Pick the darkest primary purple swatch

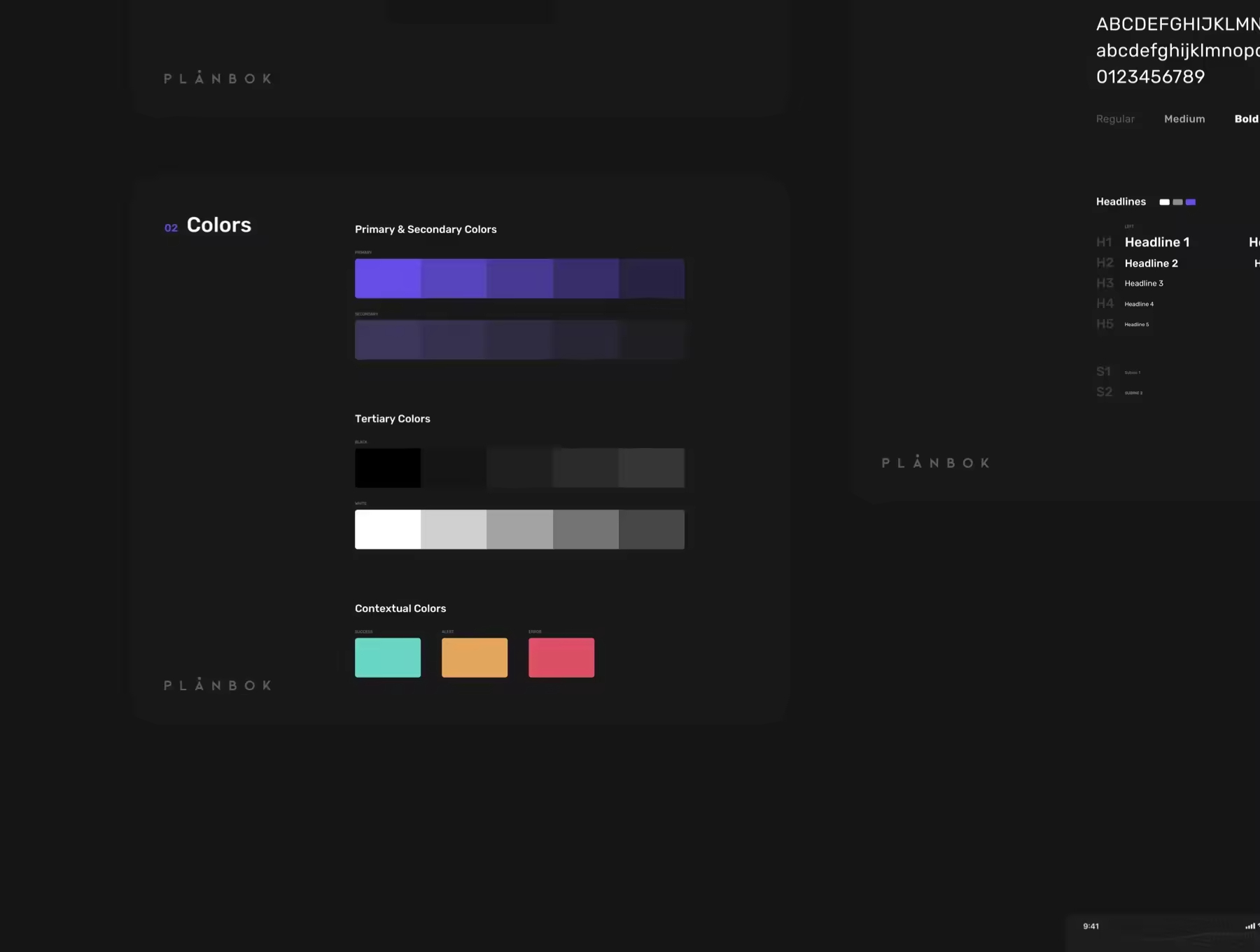652,279
